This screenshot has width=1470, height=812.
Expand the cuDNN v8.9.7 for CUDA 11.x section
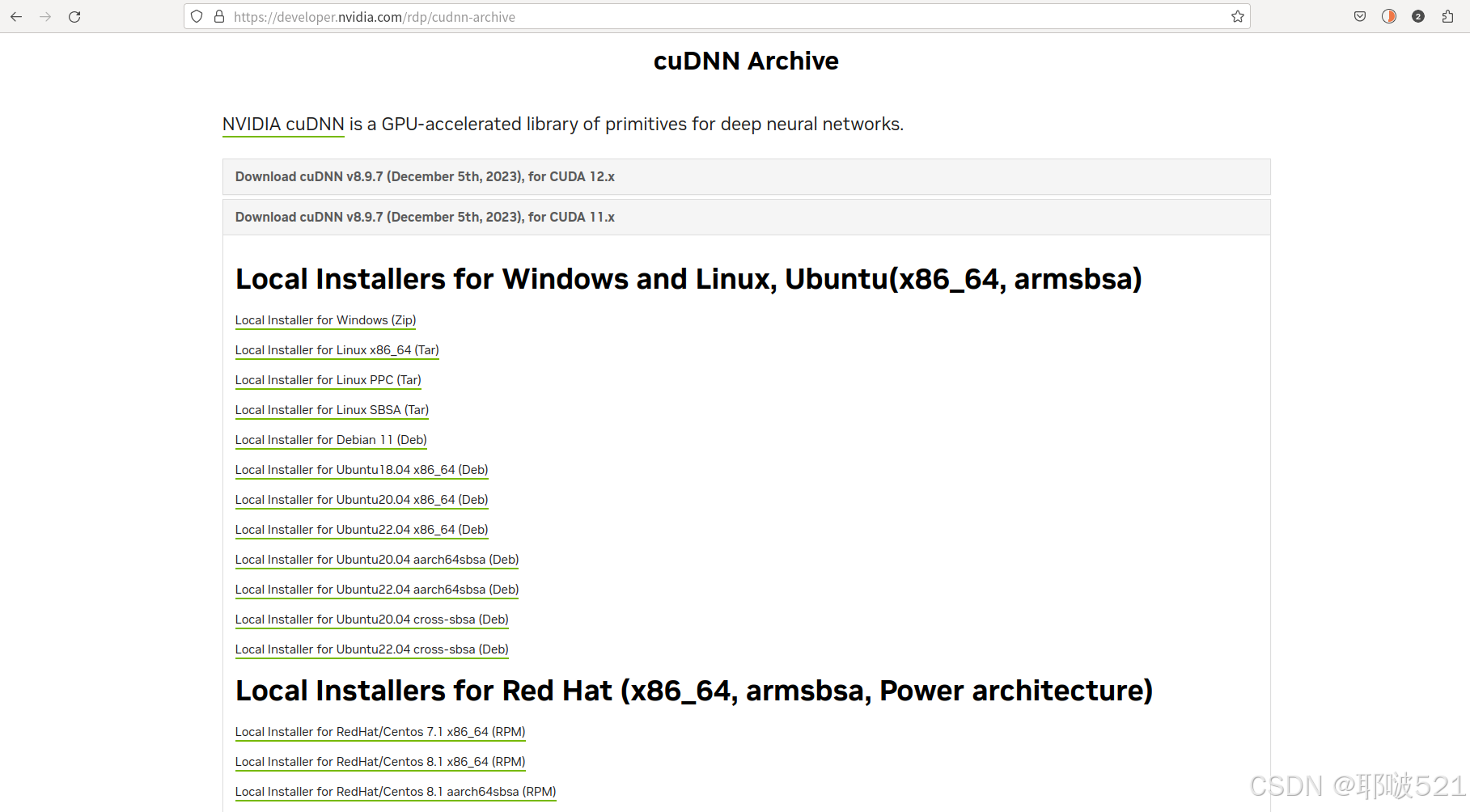[425, 217]
